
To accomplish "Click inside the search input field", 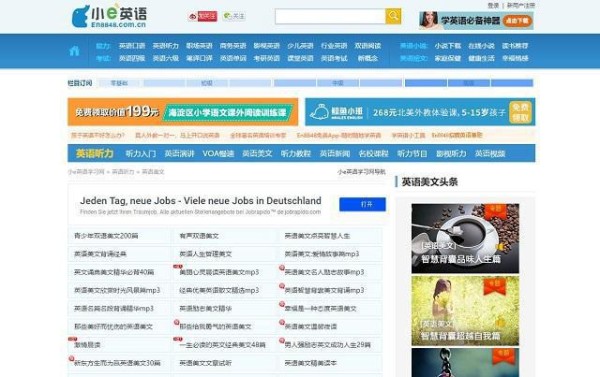I will pos(330,16).
